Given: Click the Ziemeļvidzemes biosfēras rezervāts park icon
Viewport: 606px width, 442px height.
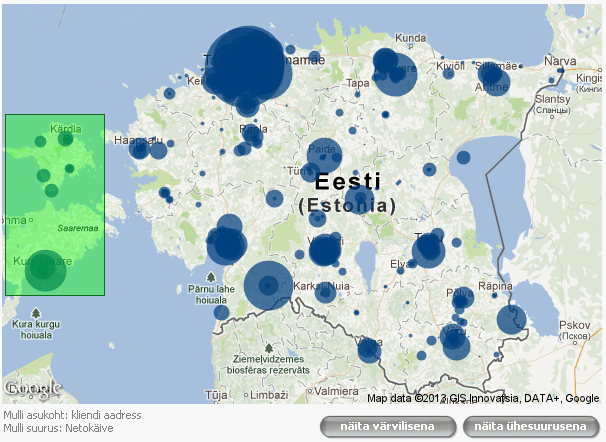Looking at the screenshot, I should coord(269,348).
